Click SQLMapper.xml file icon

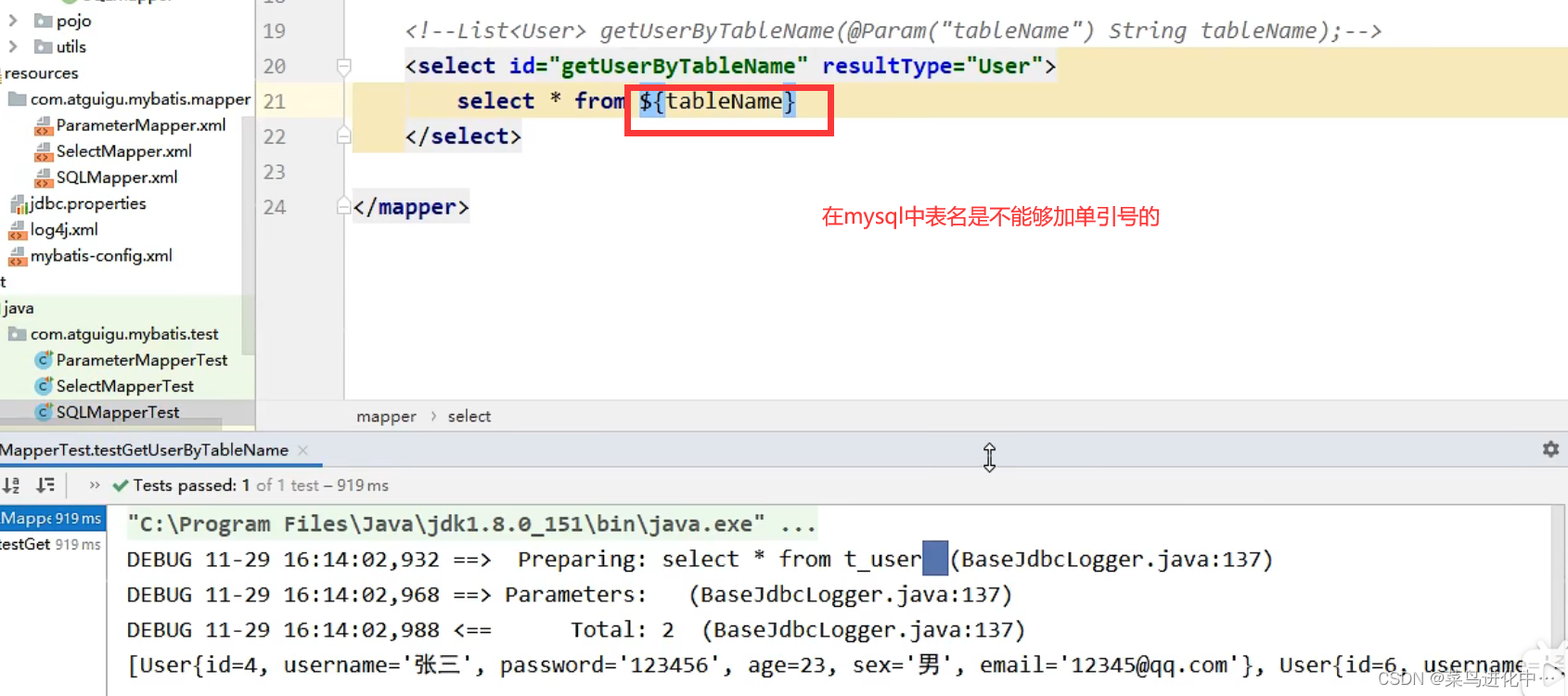point(44,177)
